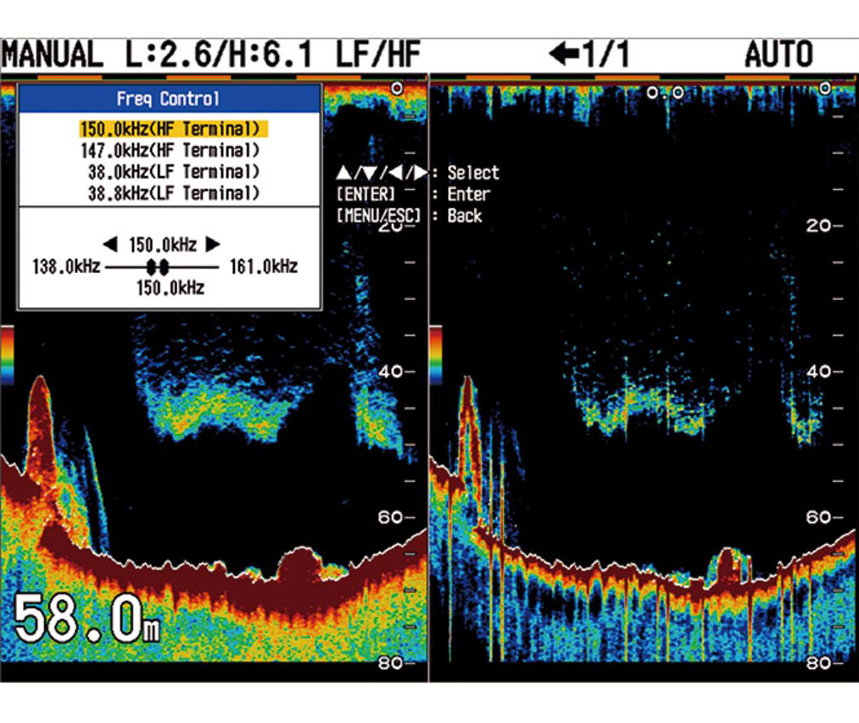Click the left panel color scale bar
This screenshot has width=859, height=723.
[7, 355]
